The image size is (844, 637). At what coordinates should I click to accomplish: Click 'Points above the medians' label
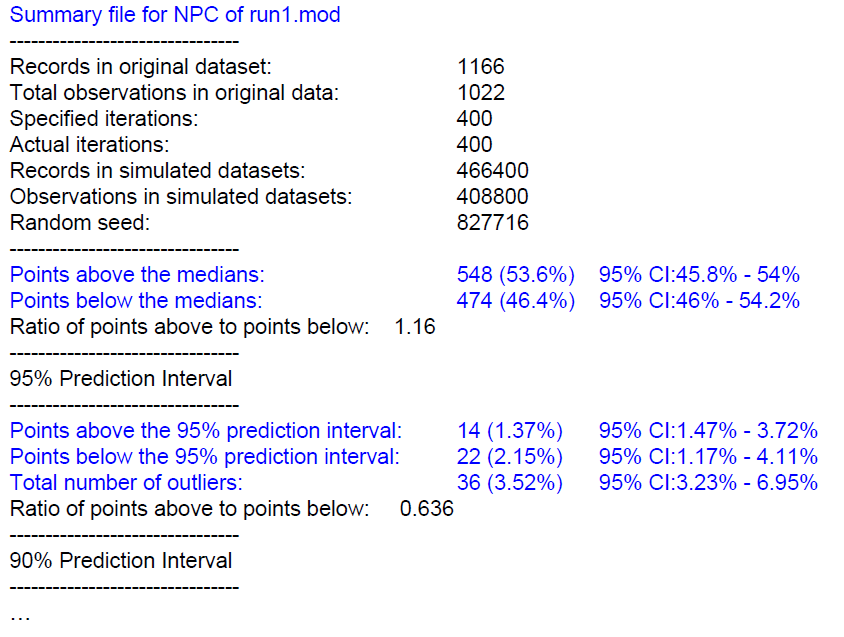[137, 275]
